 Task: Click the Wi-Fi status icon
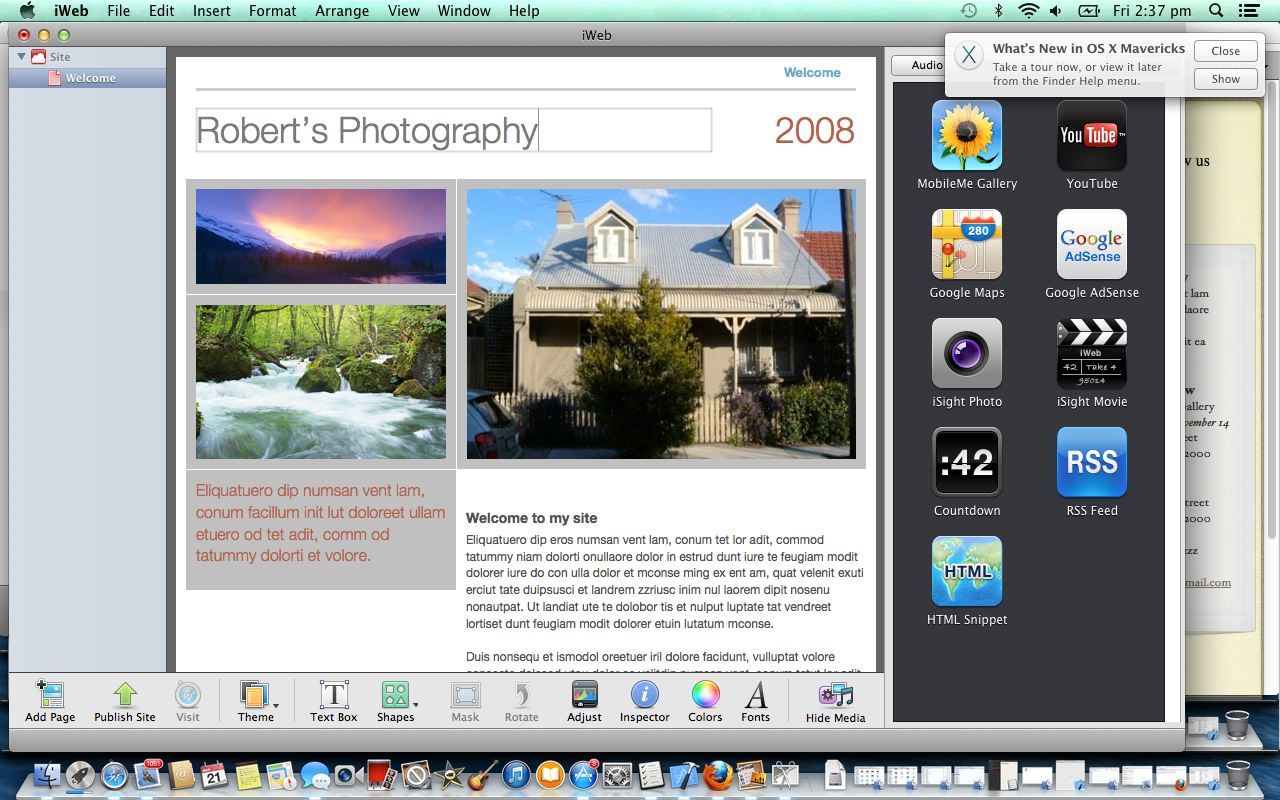point(1028,11)
